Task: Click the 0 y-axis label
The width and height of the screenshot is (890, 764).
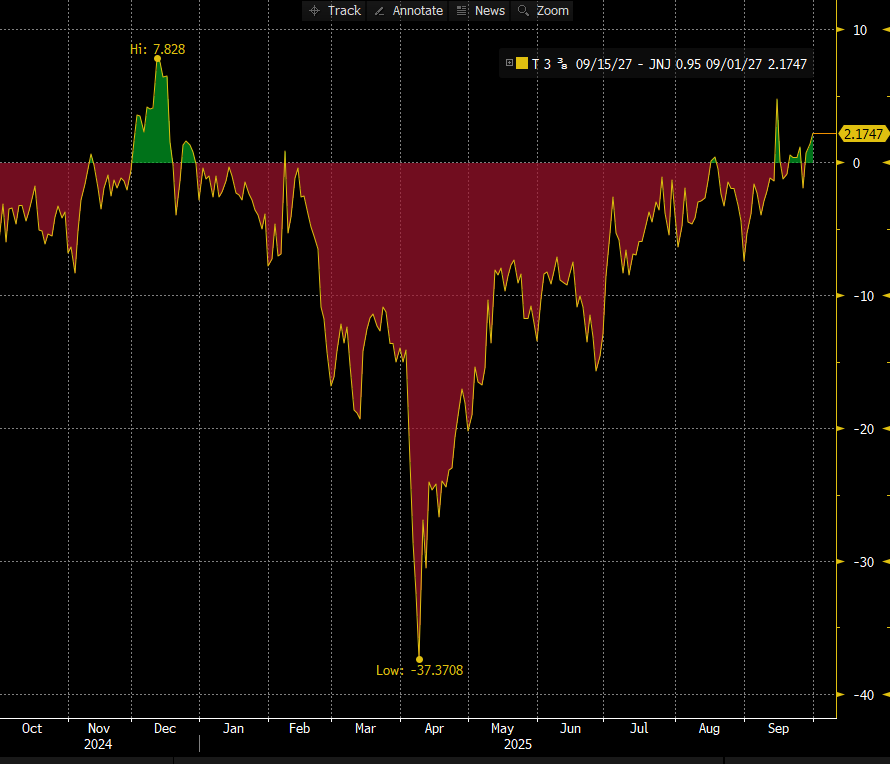Action: 857,163
